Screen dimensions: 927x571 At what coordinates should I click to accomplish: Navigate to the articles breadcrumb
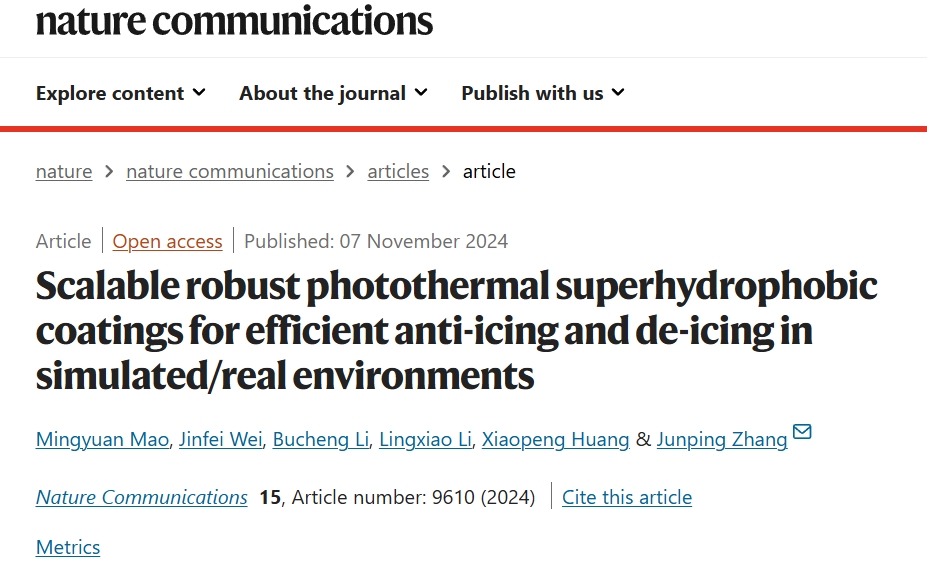(x=398, y=171)
